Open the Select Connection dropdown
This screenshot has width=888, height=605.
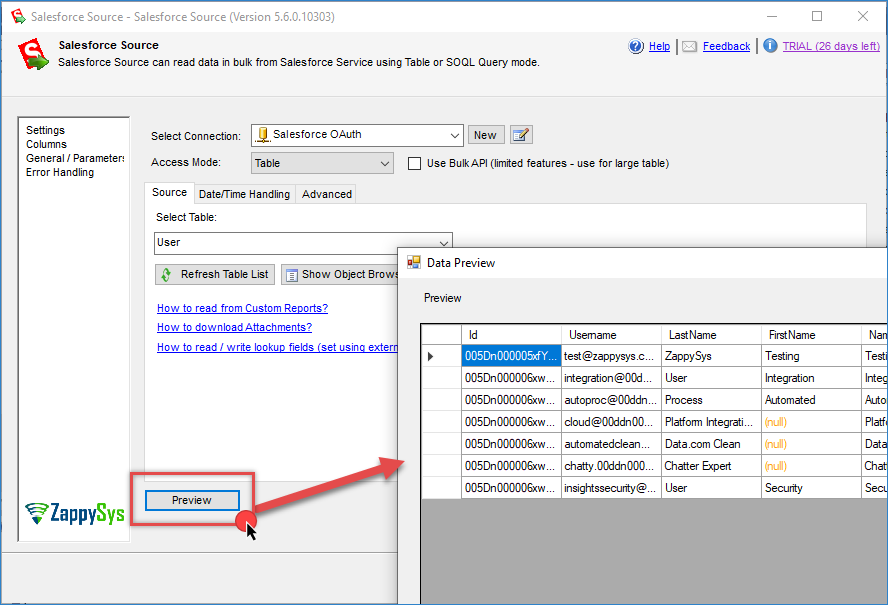click(357, 135)
